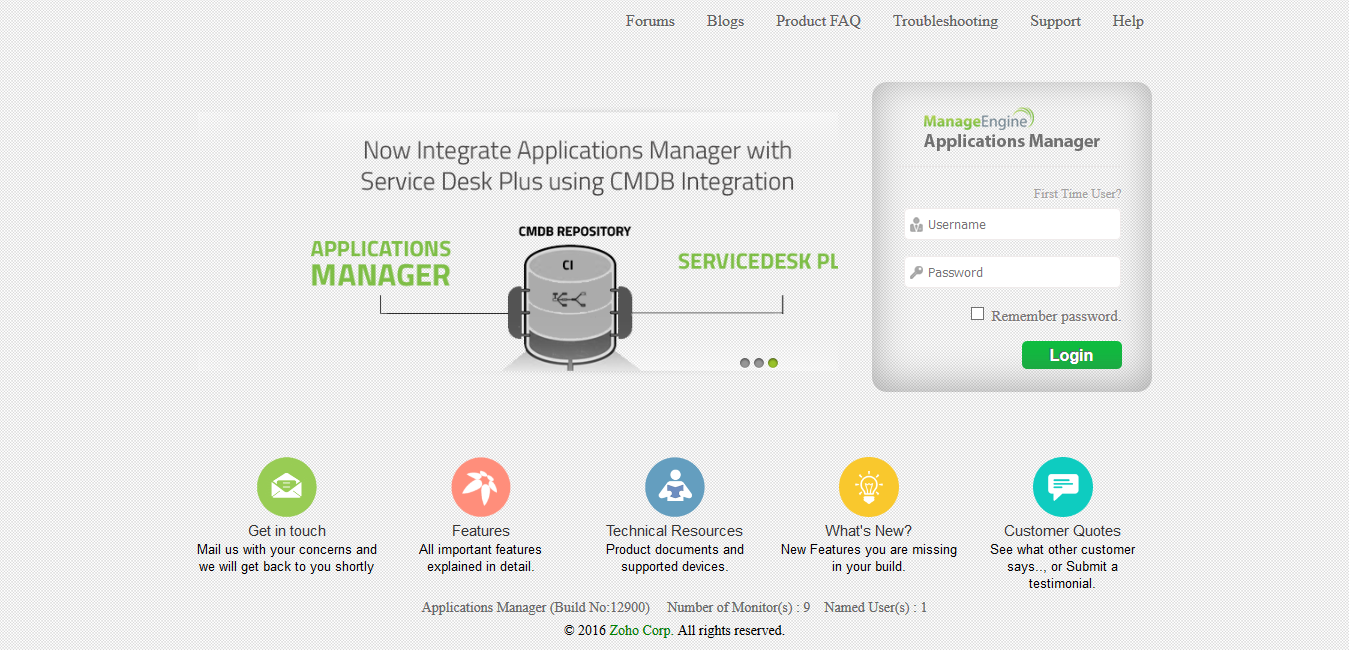Open the Blogs link
The image size is (1349, 650).
pyautogui.click(x=725, y=21)
